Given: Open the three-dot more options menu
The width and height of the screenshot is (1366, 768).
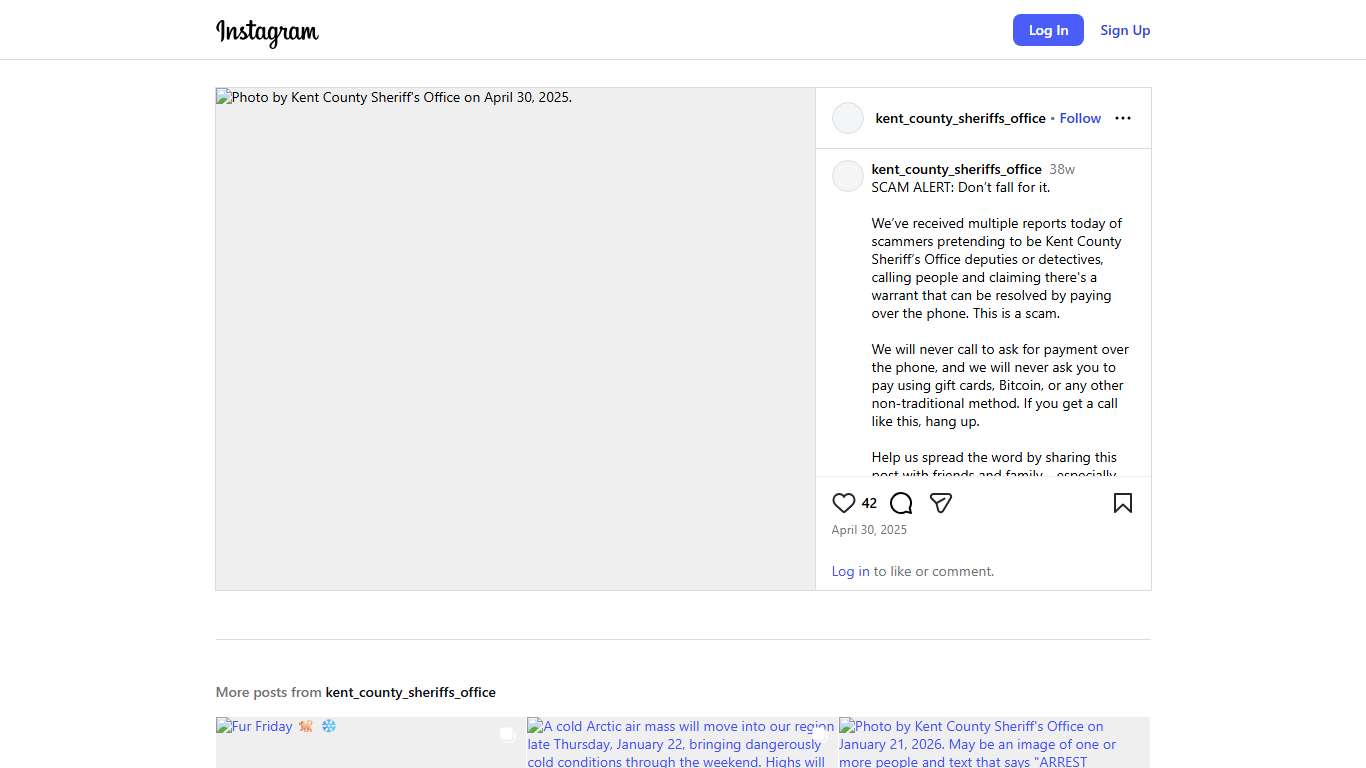Looking at the screenshot, I should tap(1123, 118).
